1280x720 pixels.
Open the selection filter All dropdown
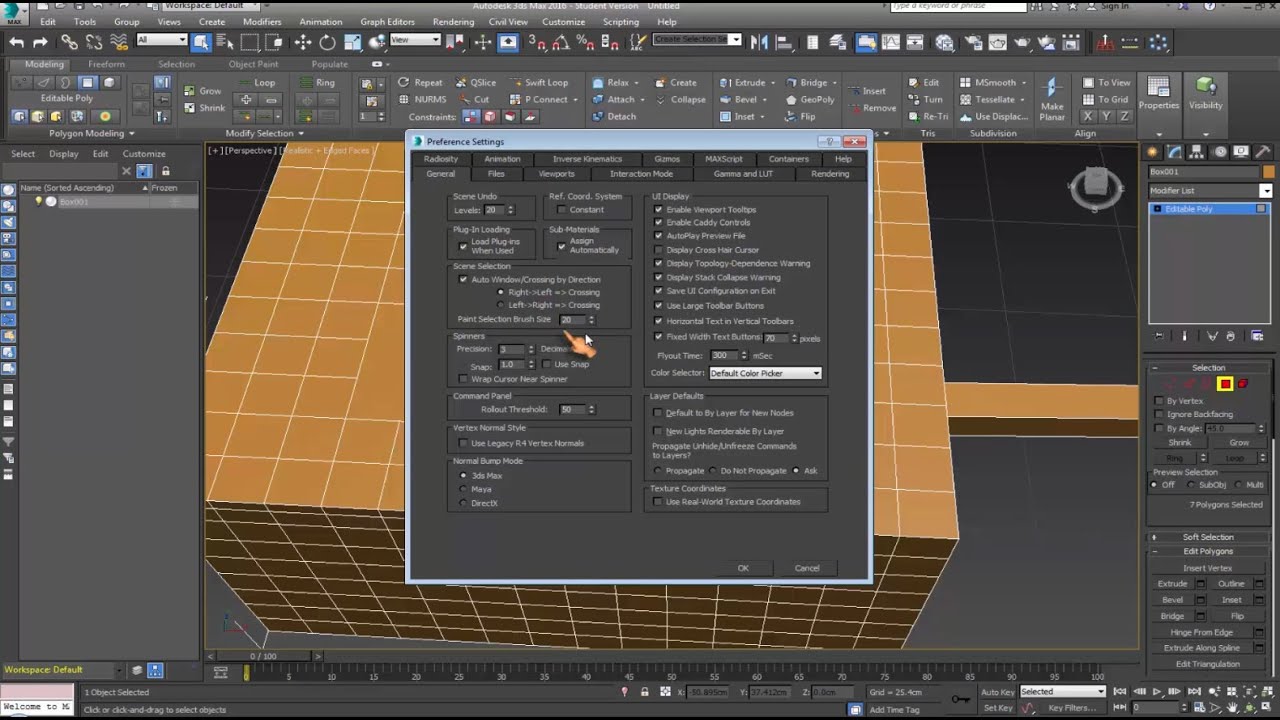point(161,40)
